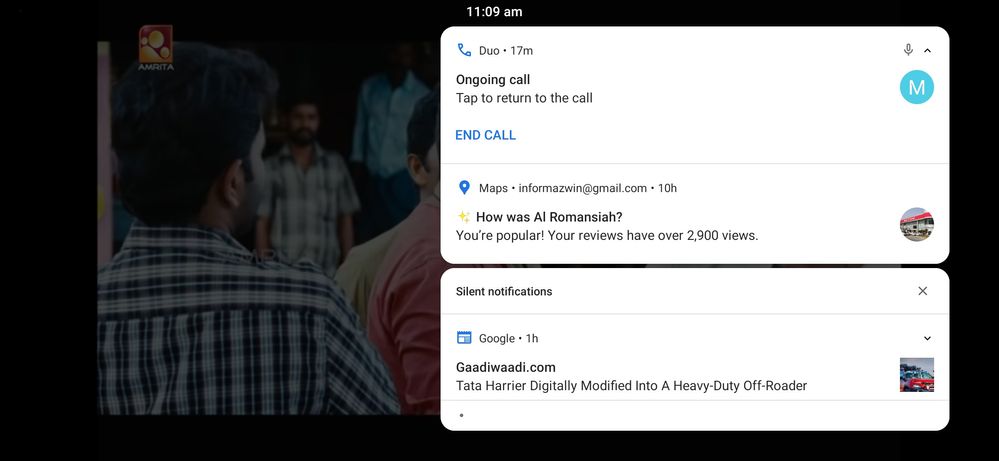Tap the Silent notifications header
Viewport: 999px width, 461px height.
coord(503,292)
